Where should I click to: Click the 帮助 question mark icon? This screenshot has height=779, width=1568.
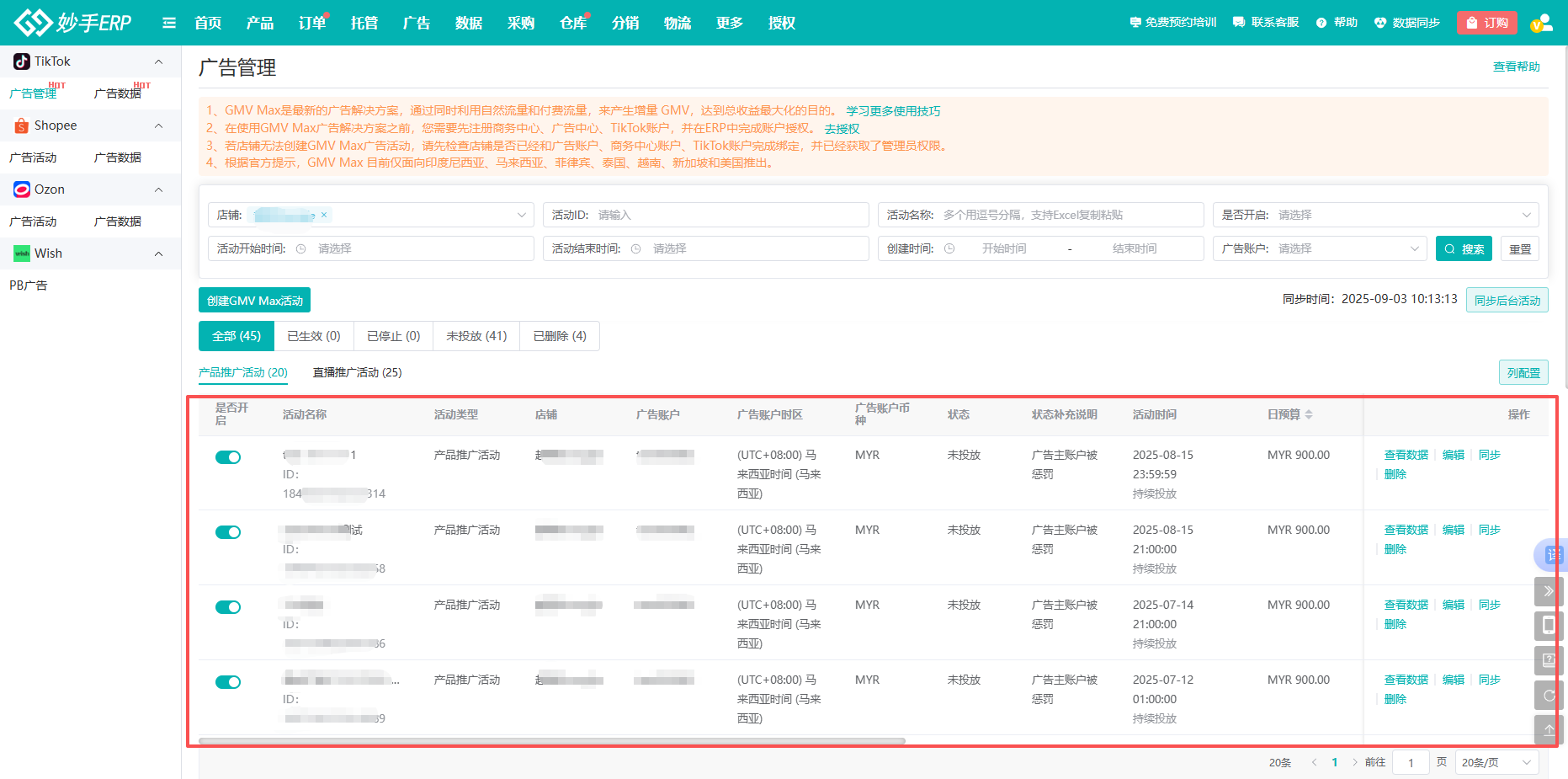(1321, 23)
